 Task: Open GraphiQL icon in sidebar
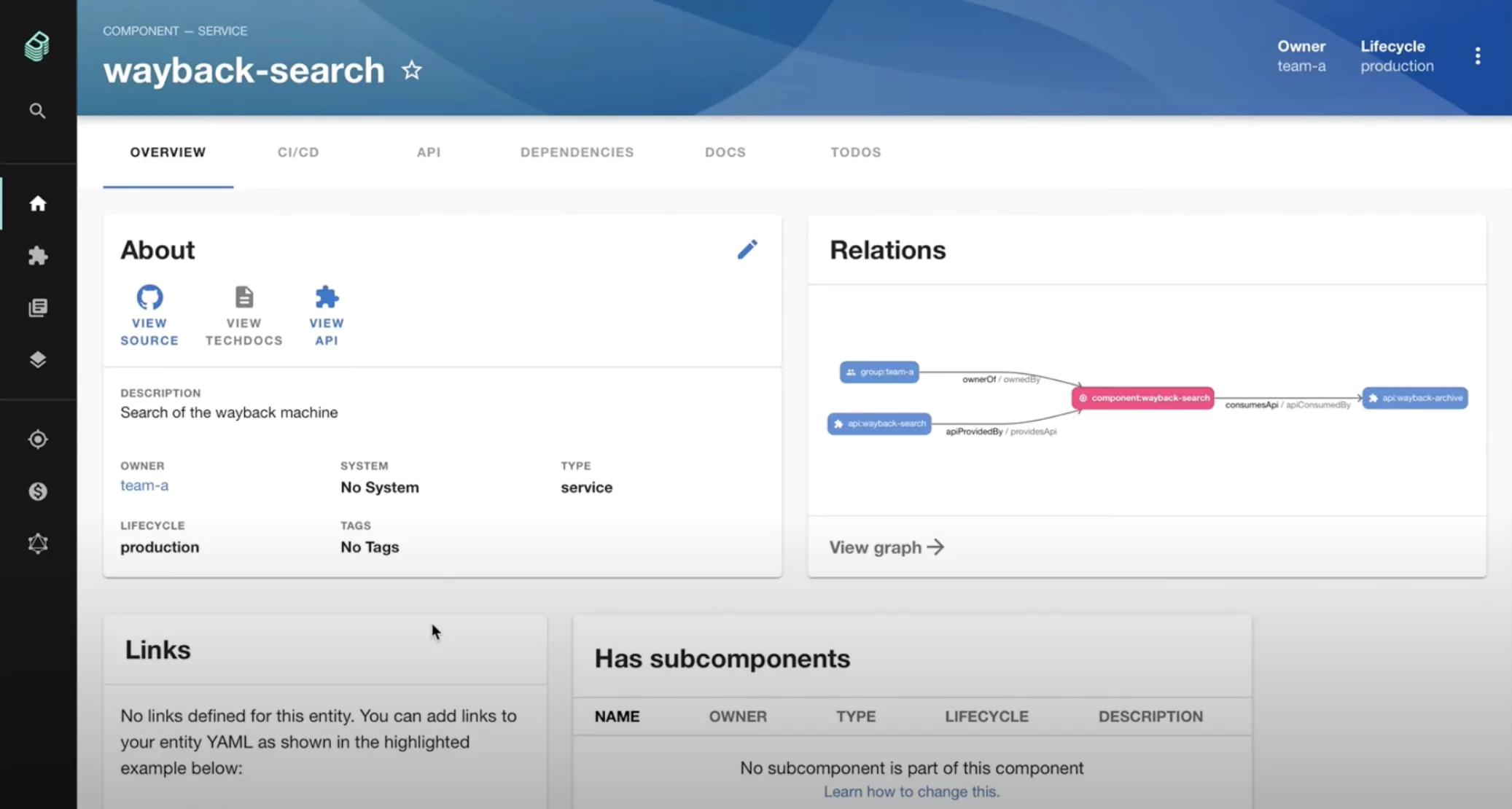click(38, 544)
